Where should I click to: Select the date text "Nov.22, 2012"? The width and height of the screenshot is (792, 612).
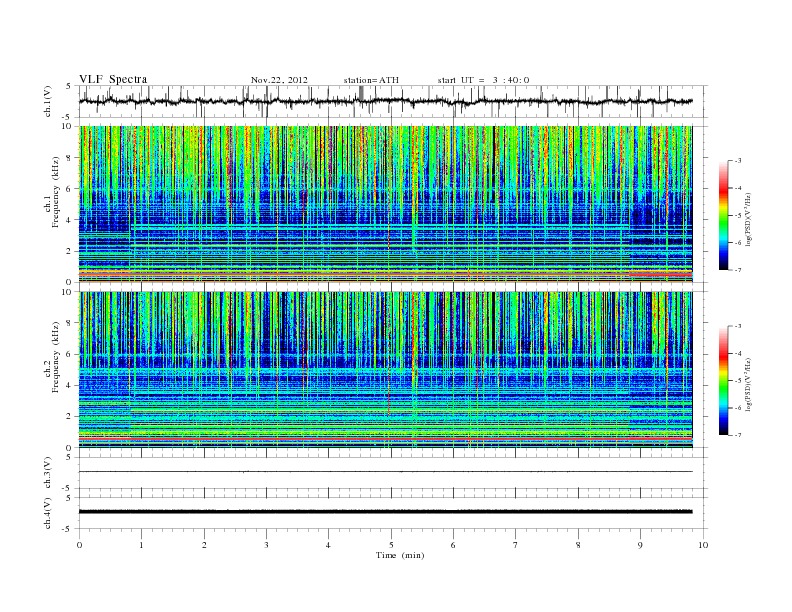click(279, 80)
